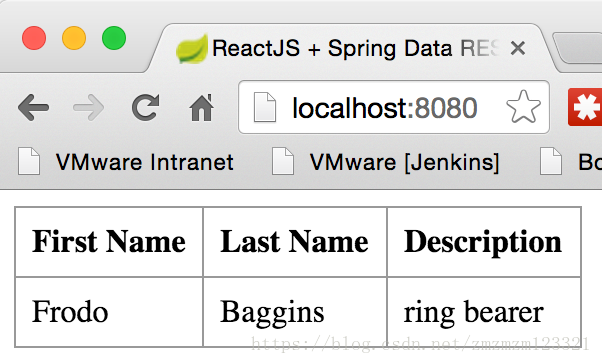
Task: Click the red close window button
Action: (x=34, y=38)
